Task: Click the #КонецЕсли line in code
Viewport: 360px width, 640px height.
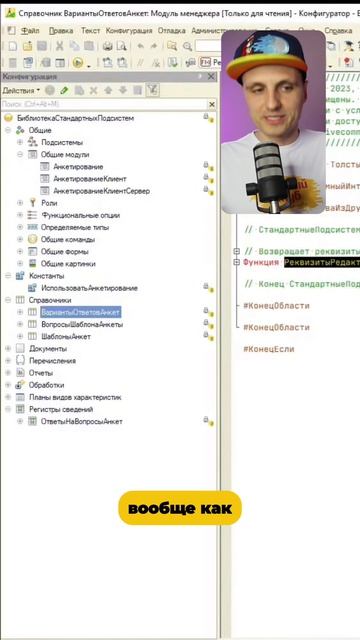Action: pyautogui.click(x=269, y=349)
